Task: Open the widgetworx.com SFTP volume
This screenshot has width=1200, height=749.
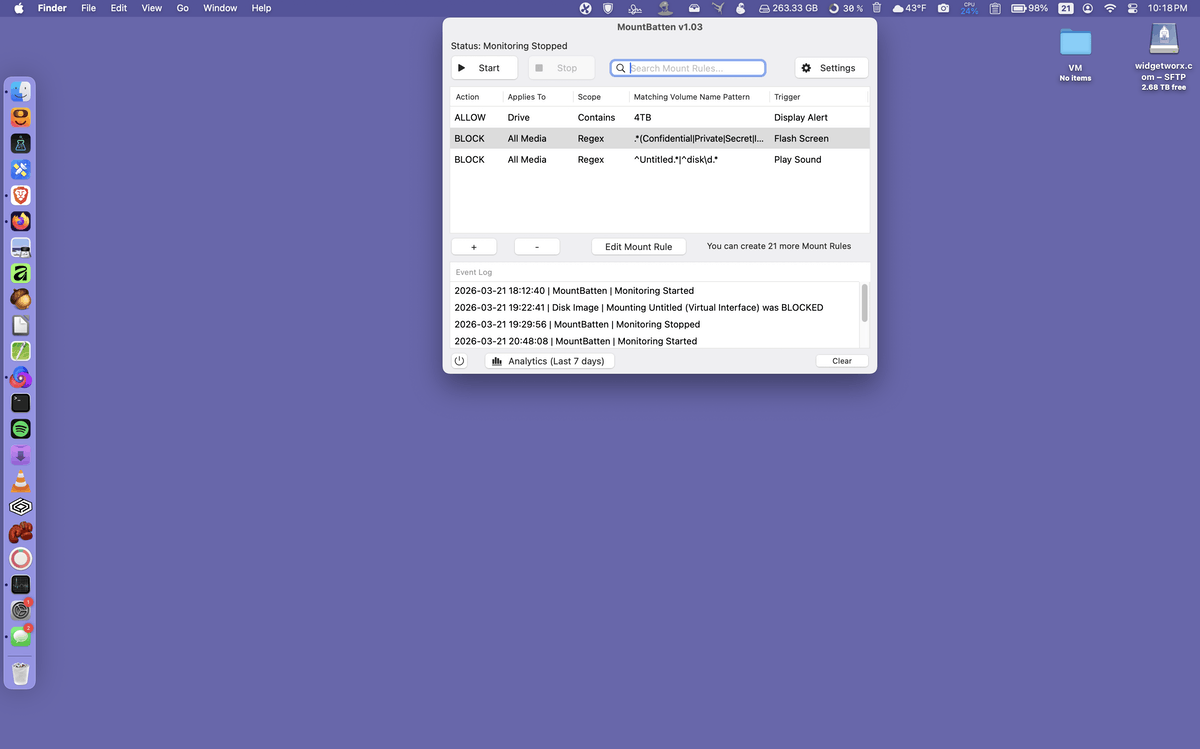Action: click(1163, 42)
